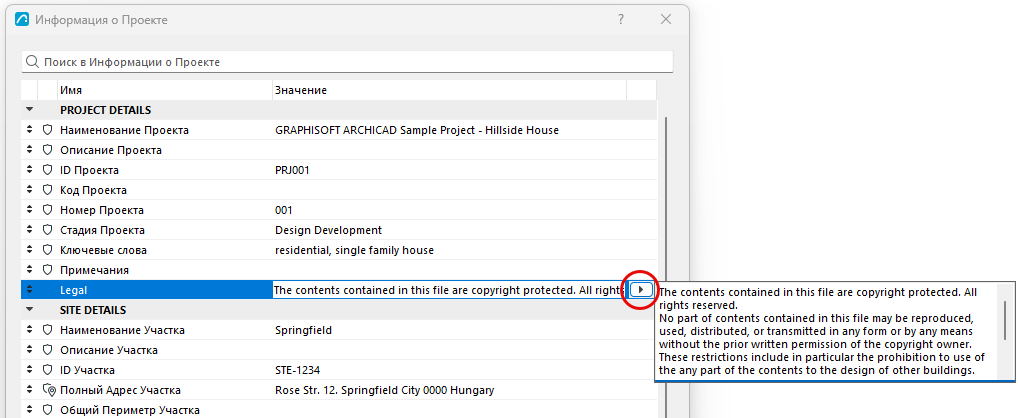The width and height of the screenshot is (1018, 418).
Task: Click the Springfield site name value
Action: pyautogui.click(x=303, y=330)
